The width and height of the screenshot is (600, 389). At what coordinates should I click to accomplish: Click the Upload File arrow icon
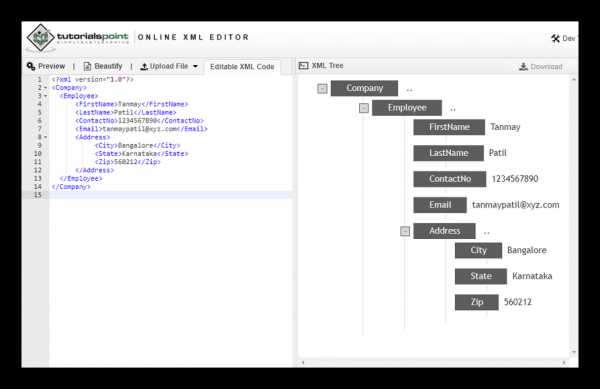coord(144,67)
